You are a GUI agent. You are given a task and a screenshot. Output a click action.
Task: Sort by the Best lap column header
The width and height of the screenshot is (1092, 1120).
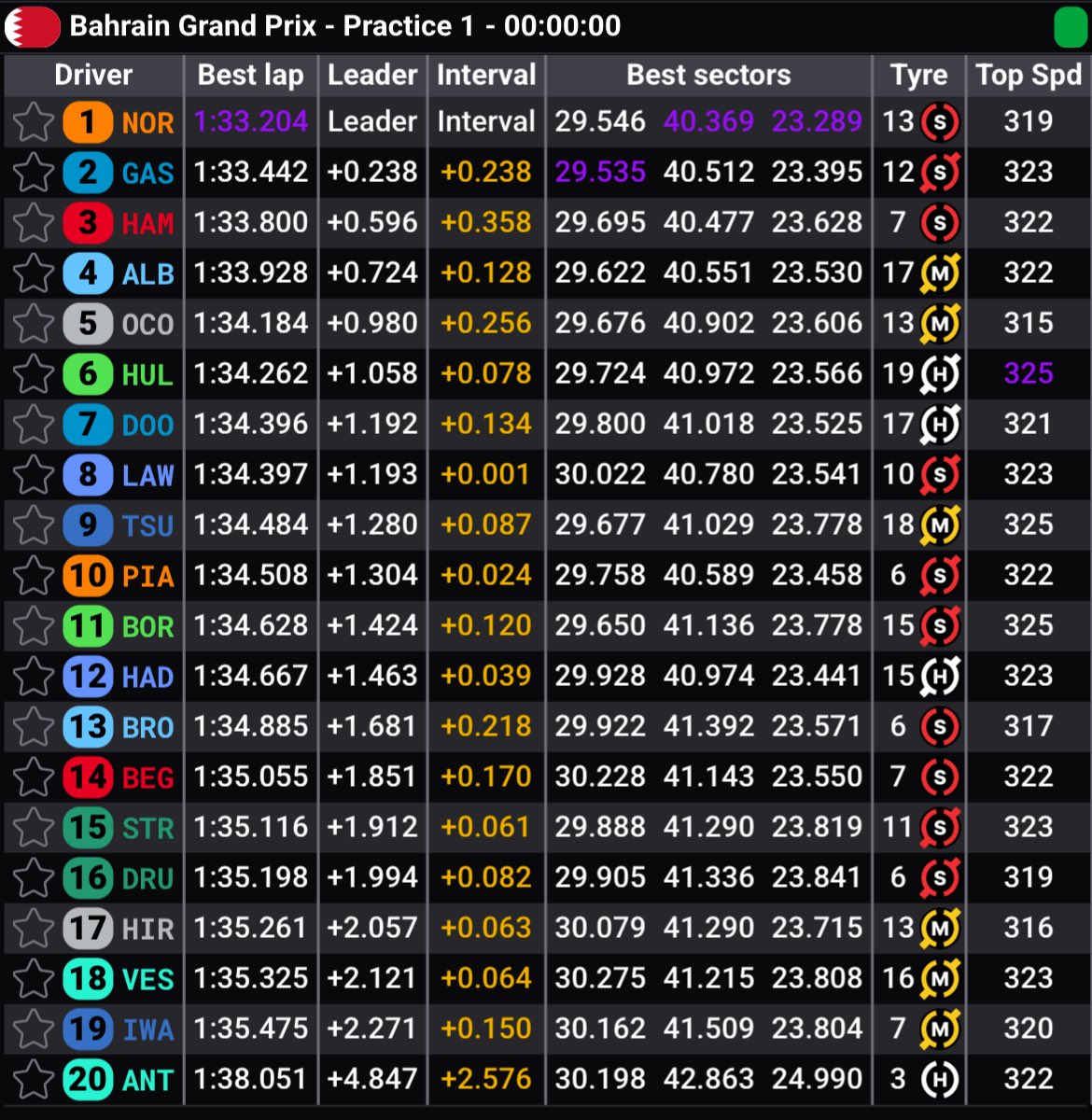[x=251, y=75]
